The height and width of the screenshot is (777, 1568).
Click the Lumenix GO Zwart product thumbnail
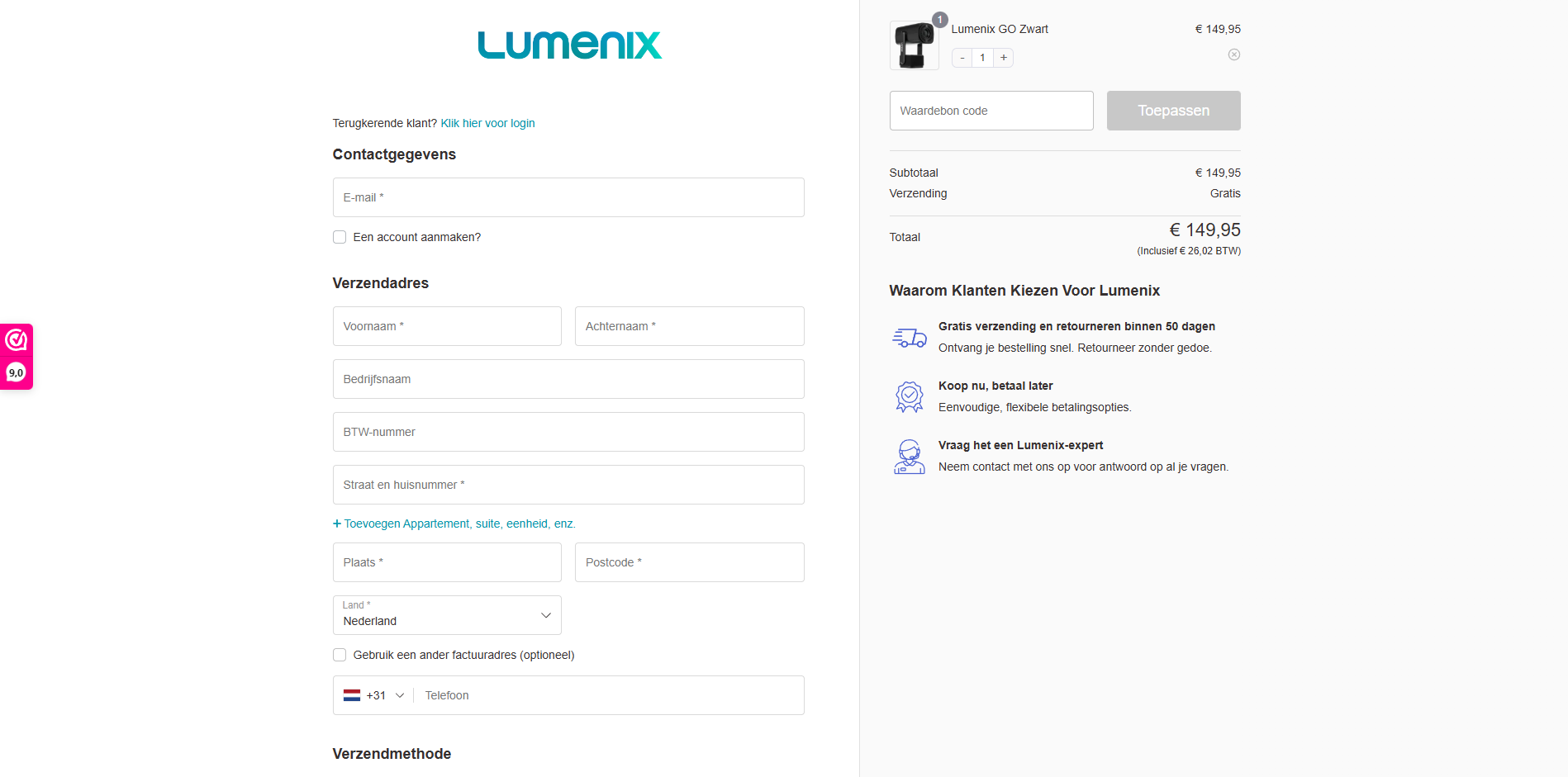(913, 45)
